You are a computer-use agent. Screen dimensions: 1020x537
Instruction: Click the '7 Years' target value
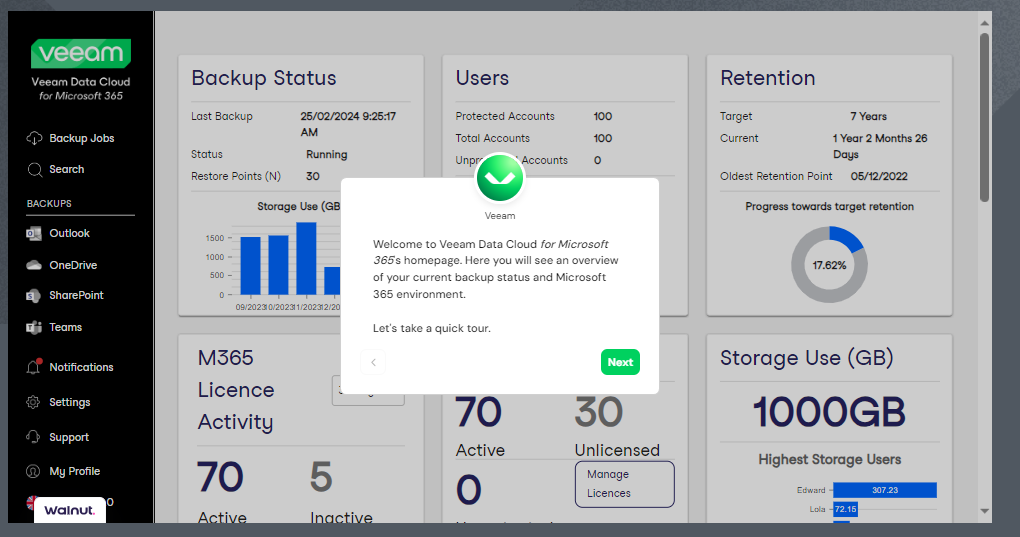click(x=868, y=116)
